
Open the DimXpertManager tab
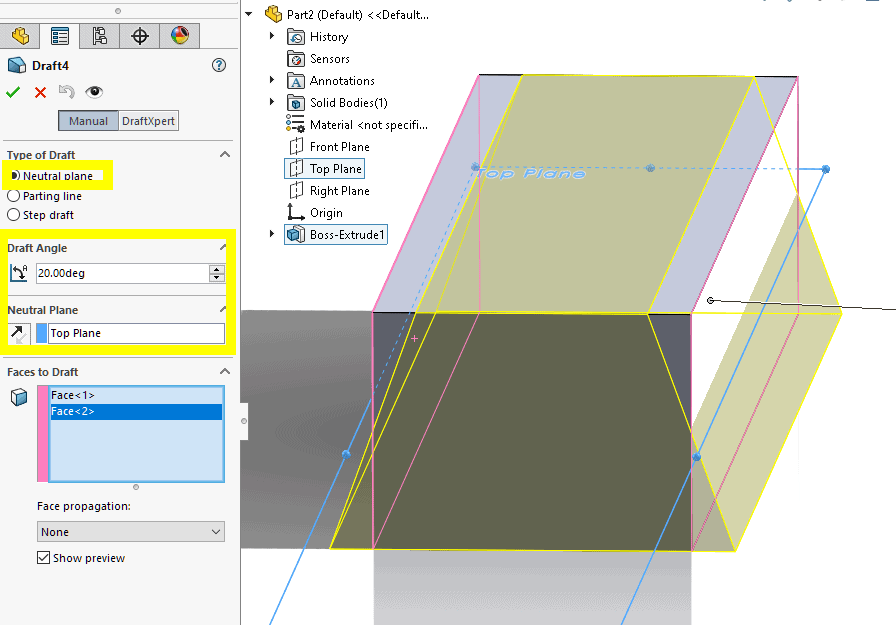click(x=139, y=36)
